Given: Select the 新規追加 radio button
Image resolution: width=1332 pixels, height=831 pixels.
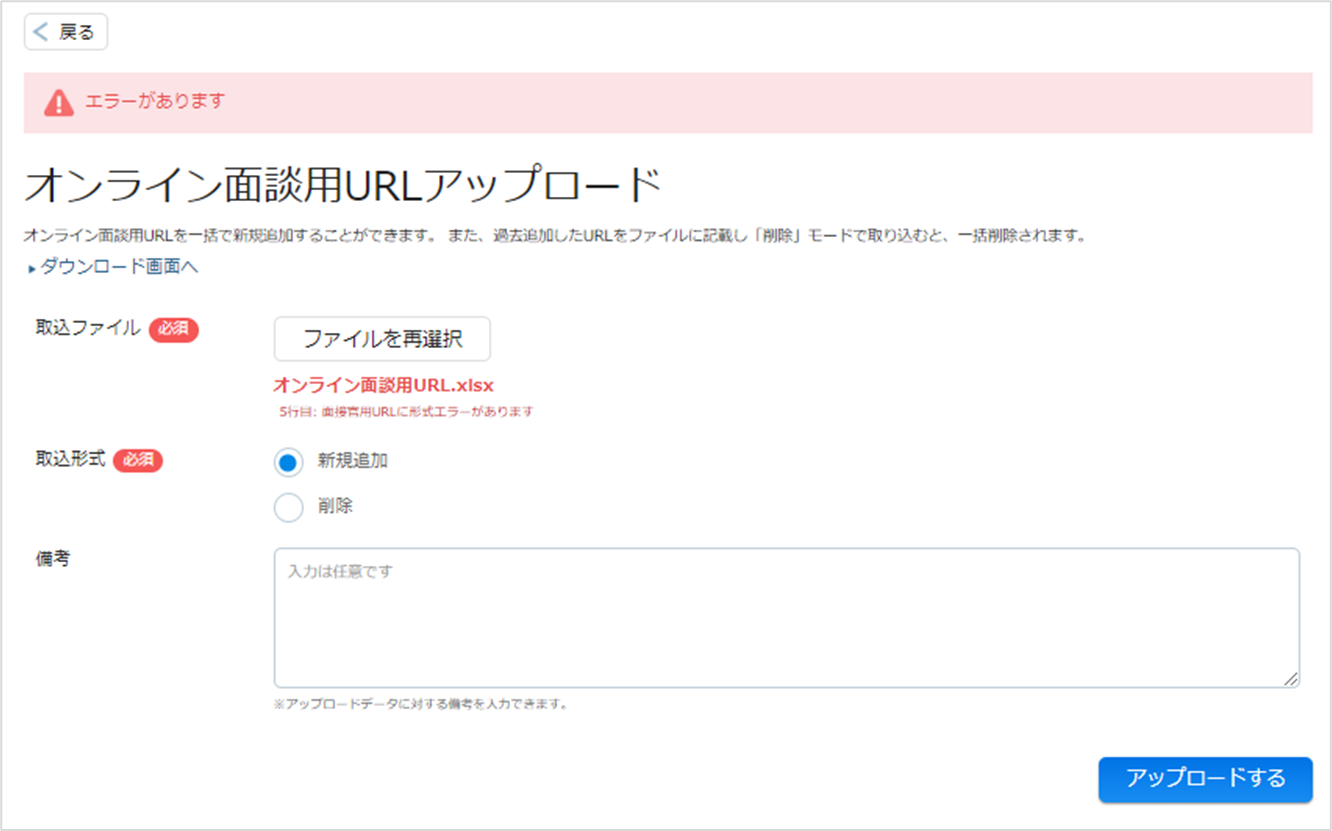Looking at the screenshot, I should click(288, 462).
